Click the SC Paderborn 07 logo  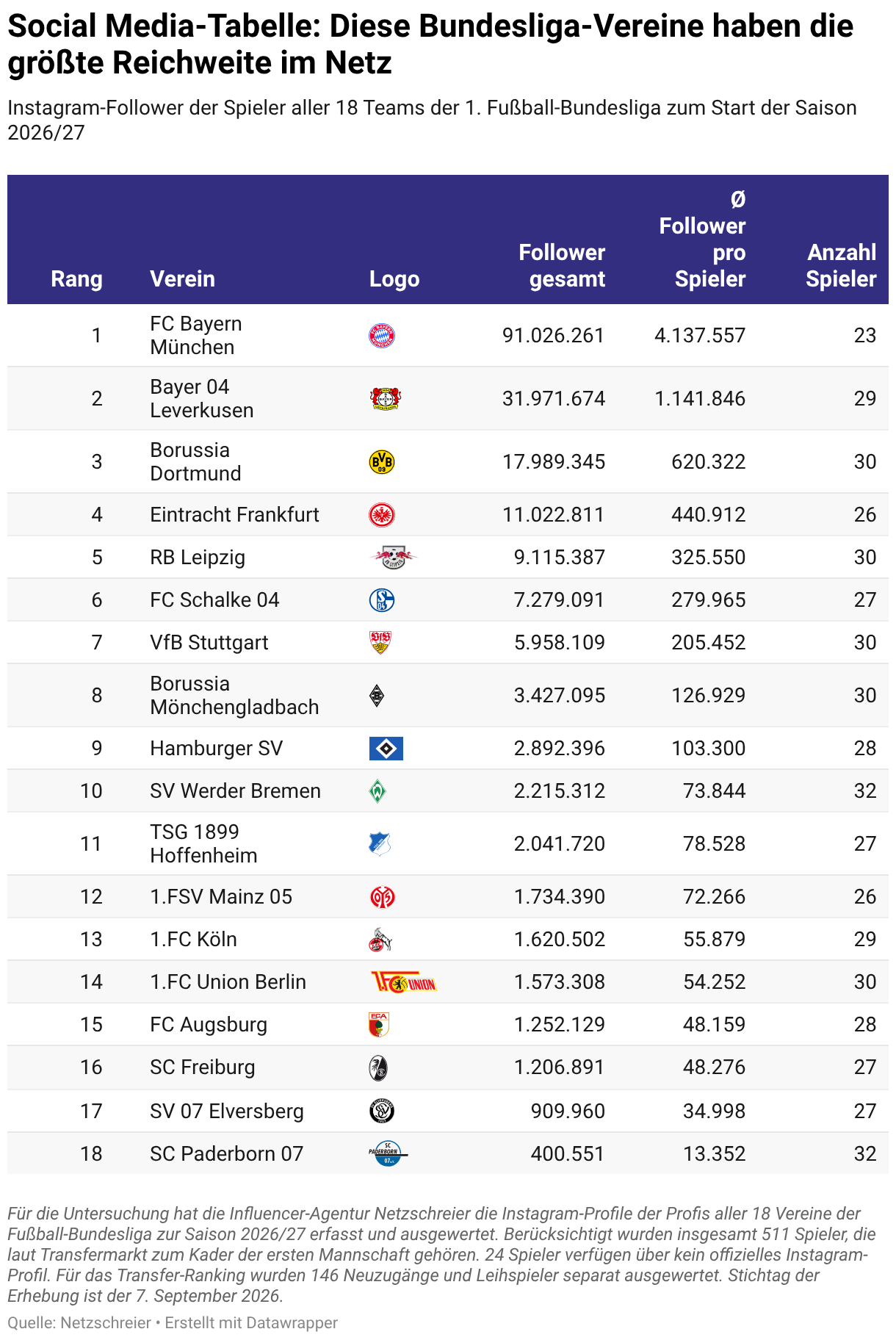pyautogui.click(x=388, y=1154)
